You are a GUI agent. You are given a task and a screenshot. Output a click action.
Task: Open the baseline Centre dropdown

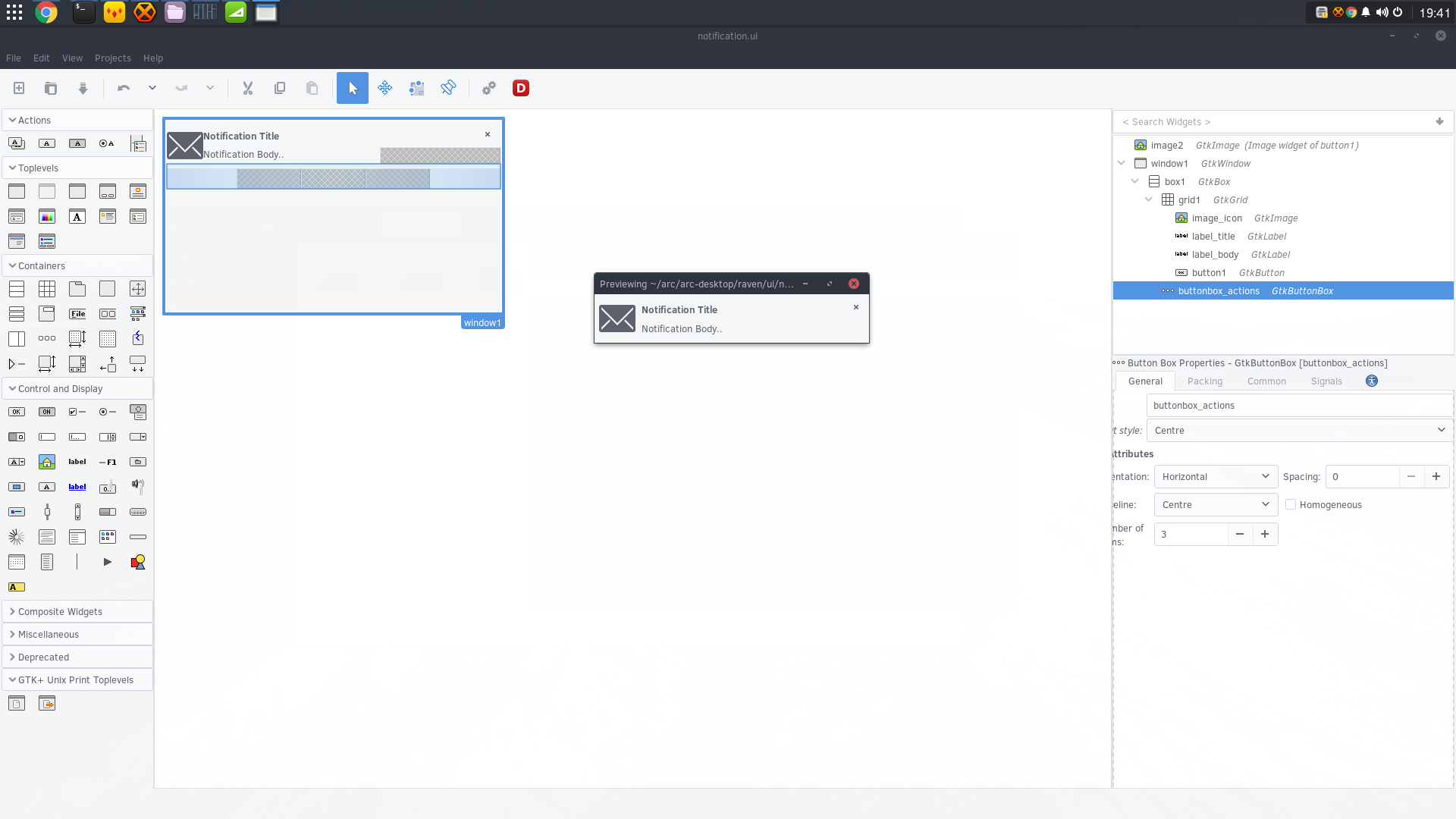[1216, 505]
